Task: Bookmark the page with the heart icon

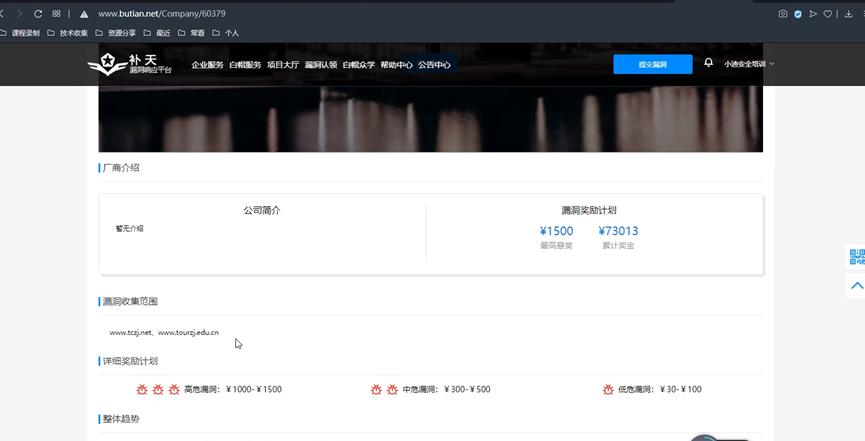Action: coord(827,14)
